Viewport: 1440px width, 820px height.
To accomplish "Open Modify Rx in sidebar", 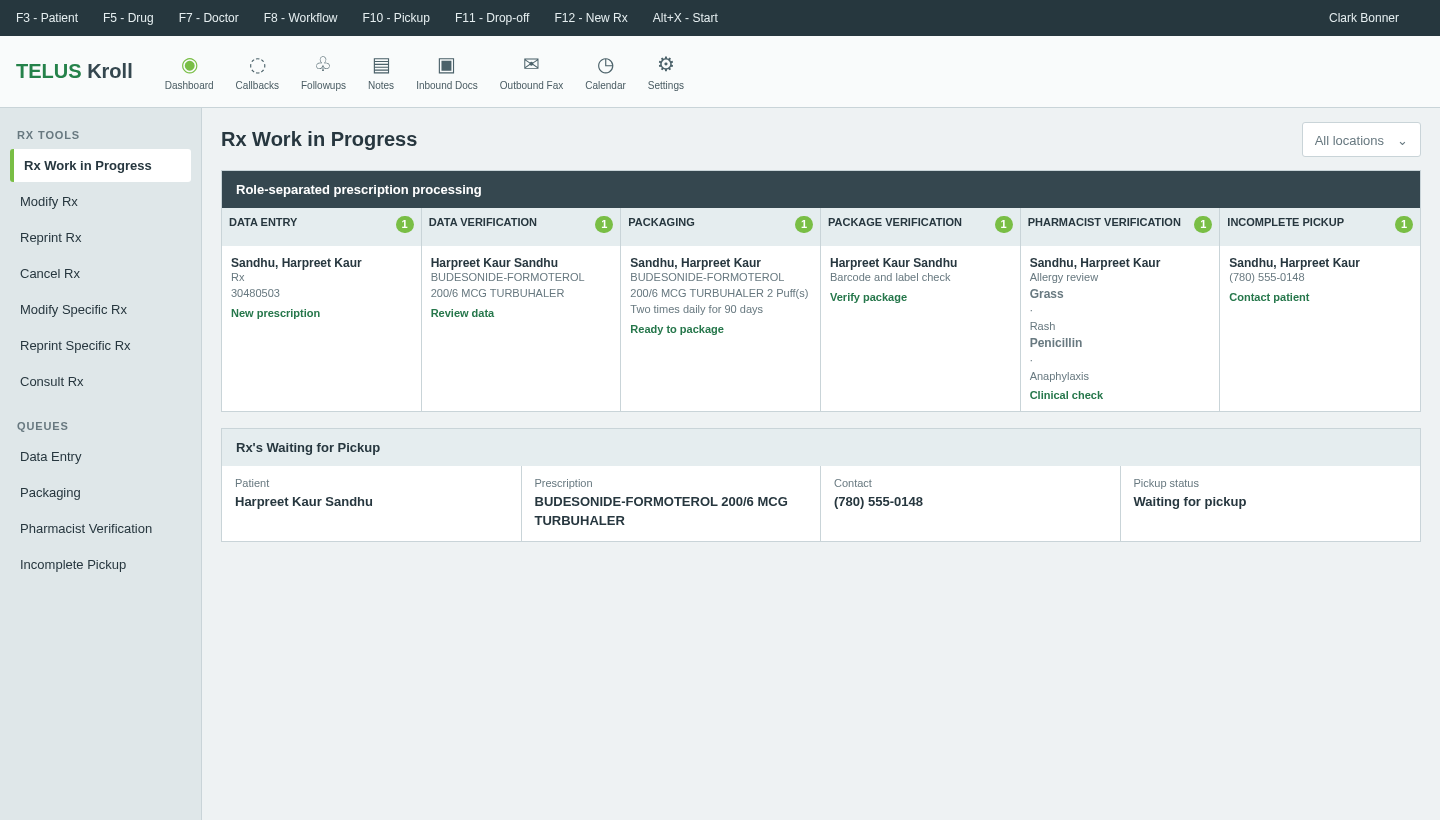I will [x=101, y=202].
